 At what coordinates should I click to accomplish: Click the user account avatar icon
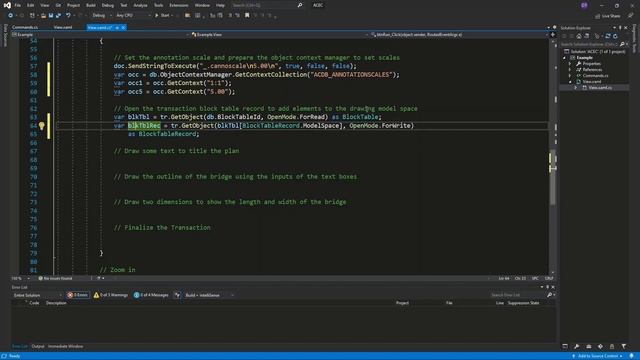click(584, 5)
